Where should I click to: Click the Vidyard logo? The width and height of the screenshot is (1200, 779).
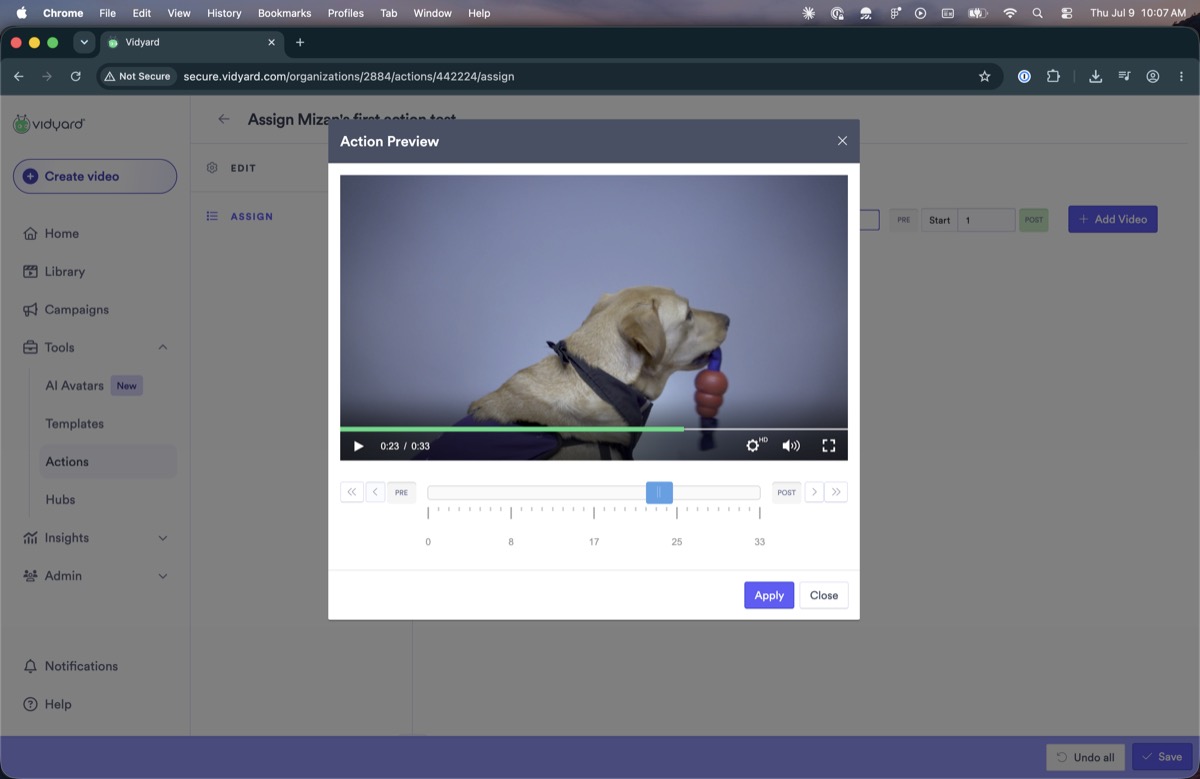(x=49, y=124)
